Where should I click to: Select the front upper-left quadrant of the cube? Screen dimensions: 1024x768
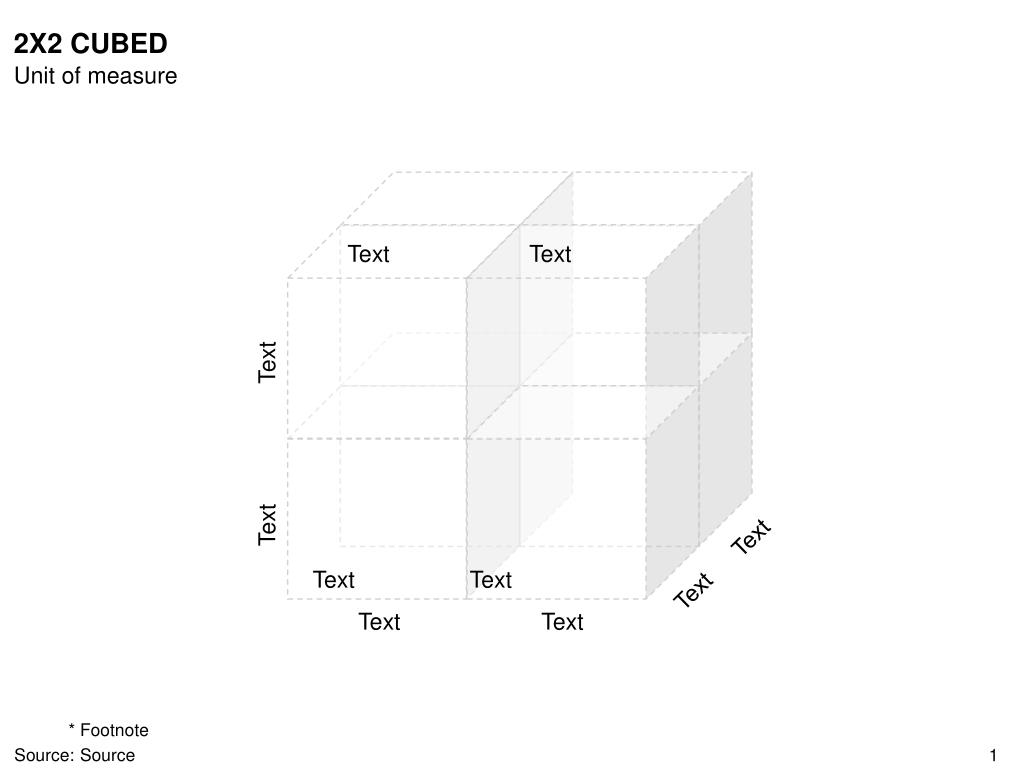[377, 358]
